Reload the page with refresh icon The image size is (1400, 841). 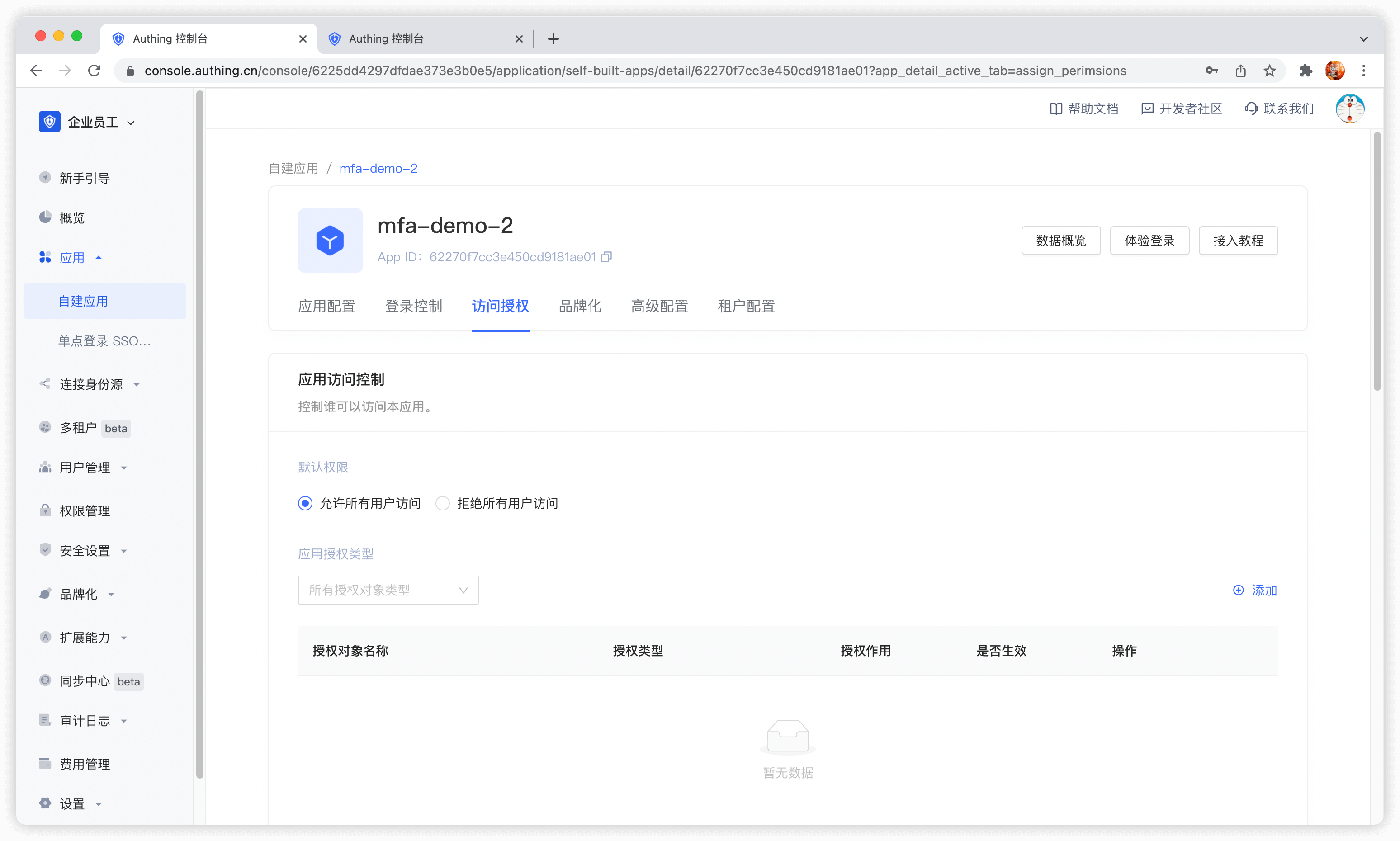[95, 71]
